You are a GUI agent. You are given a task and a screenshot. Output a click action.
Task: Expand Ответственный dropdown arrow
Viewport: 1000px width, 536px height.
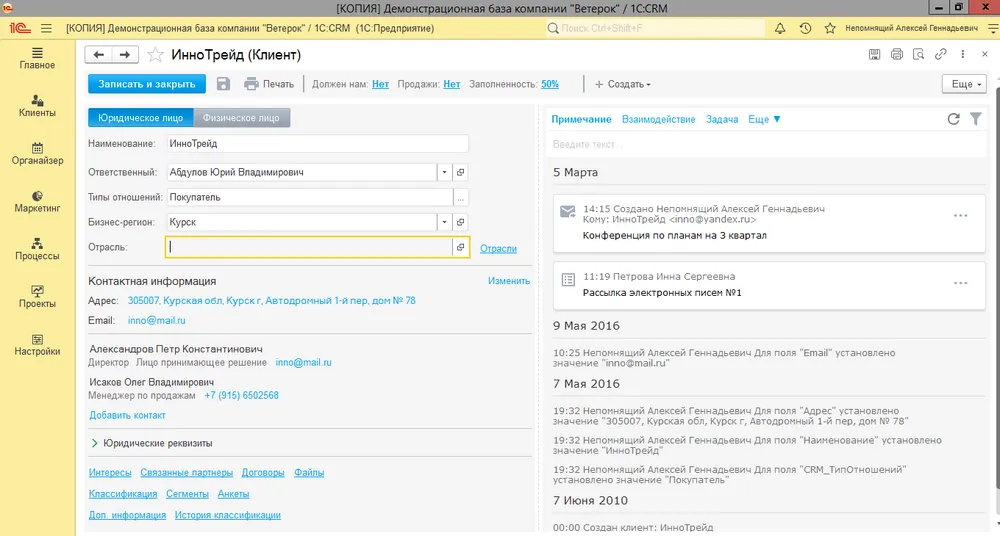(445, 172)
